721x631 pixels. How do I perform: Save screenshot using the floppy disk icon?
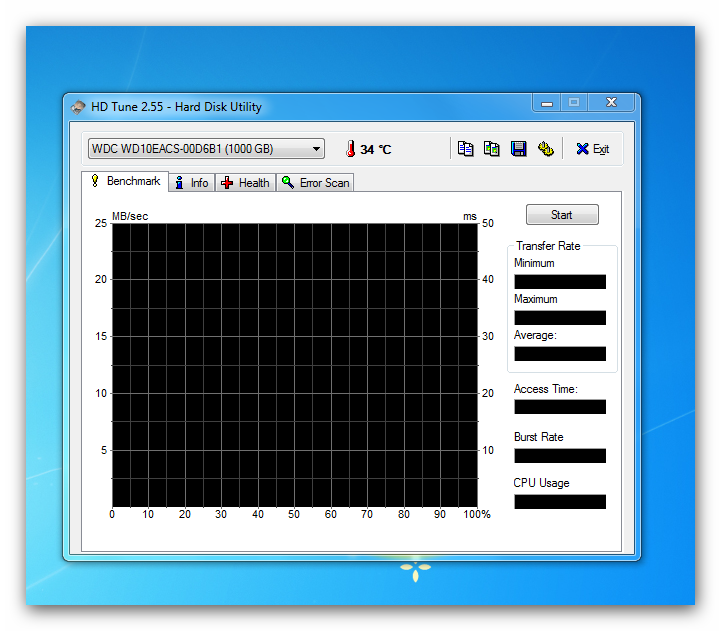pos(519,149)
